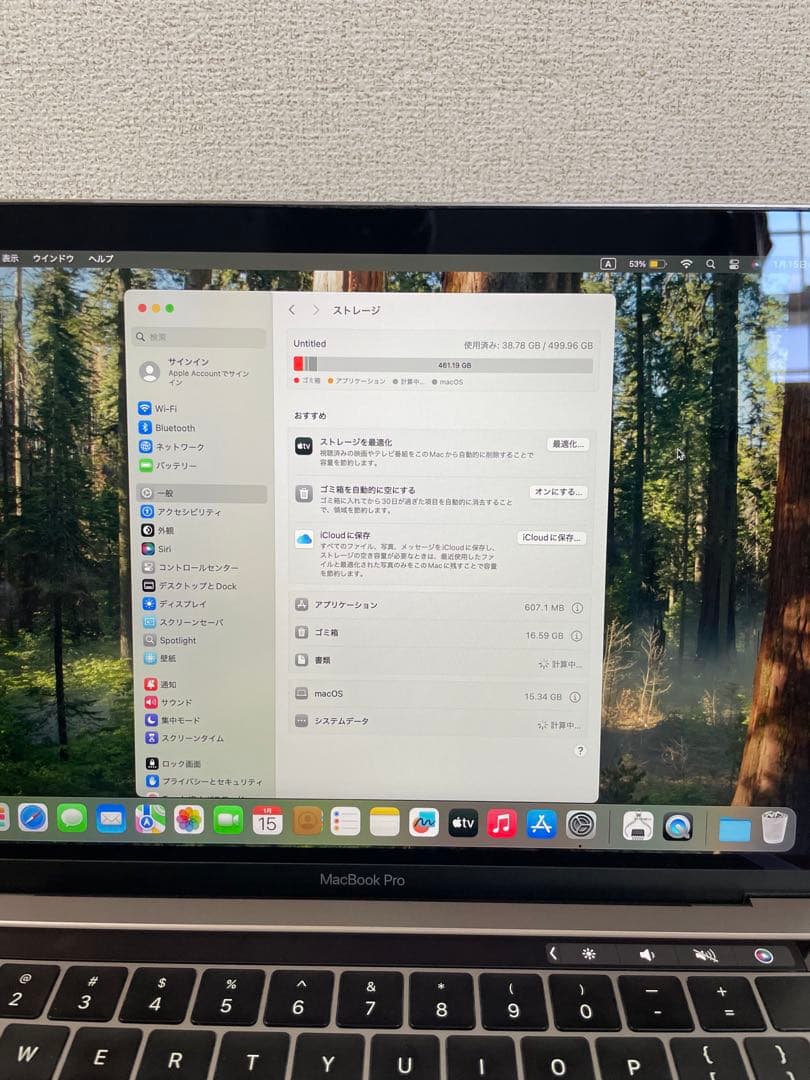Screen dimensions: 810x1080
Task: Go back using the left chevron arrow
Action: click(x=291, y=310)
